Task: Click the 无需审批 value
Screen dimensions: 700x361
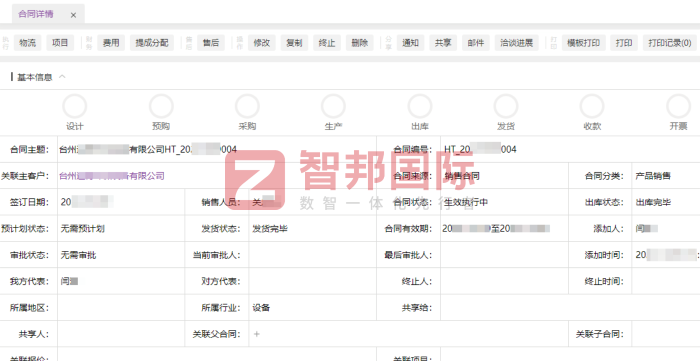Action: (x=79, y=255)
